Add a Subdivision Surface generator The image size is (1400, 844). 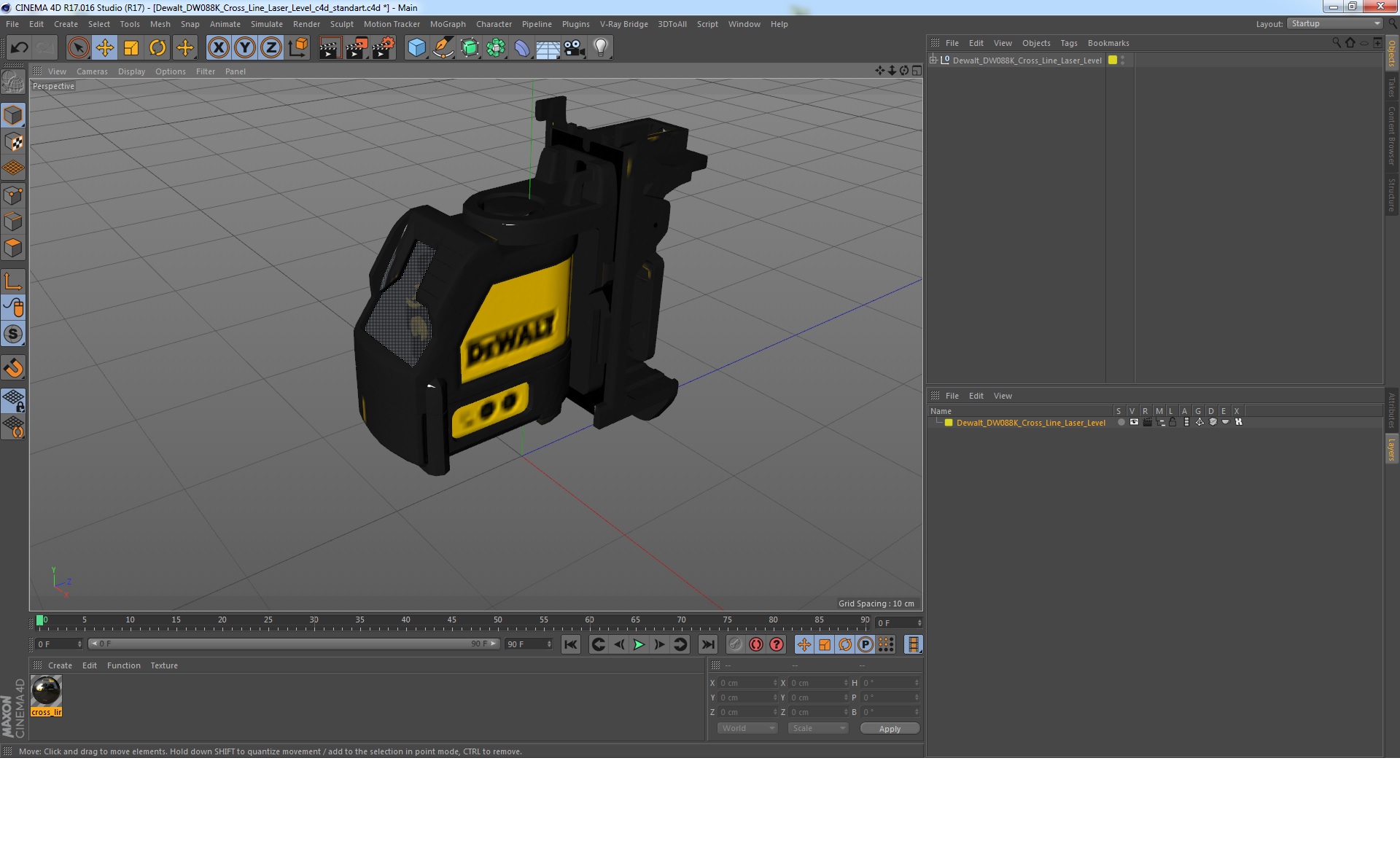tap(470, 48)
